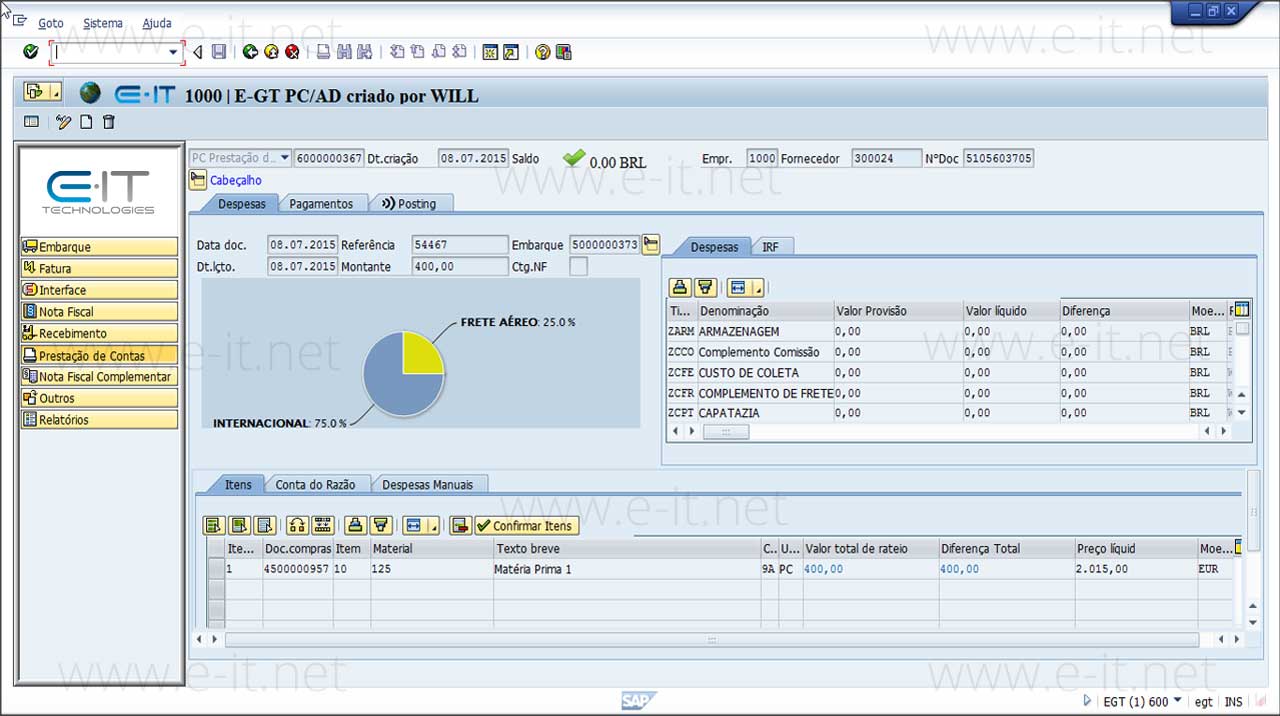Image resolution: width=1280 pixels, height=716 pixels.
Task: Open layout dropdown in Despesas grid toolbar
Action: click(x=757, y=288)
